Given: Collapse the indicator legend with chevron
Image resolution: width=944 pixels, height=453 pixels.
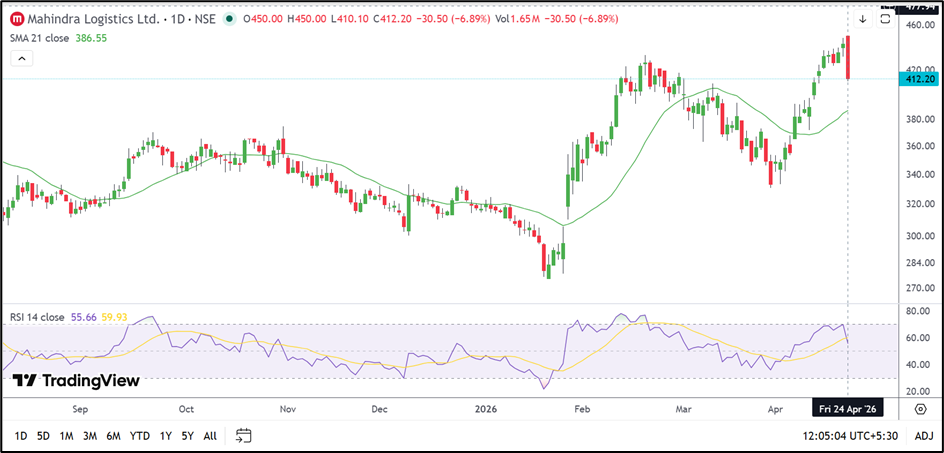Looking at the screenshot, I should [x=19, y=59].
